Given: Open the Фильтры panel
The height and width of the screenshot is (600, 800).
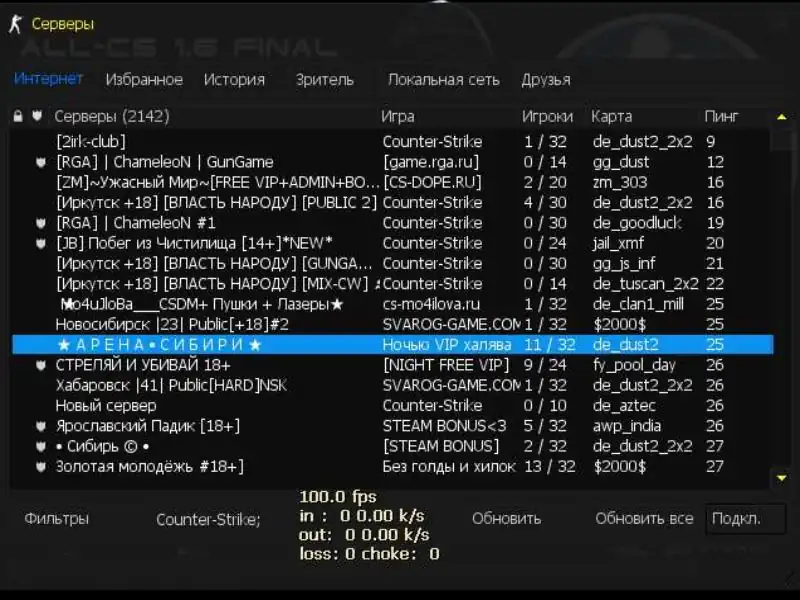Looking at the screenshot, I should (x=56, y=518).
